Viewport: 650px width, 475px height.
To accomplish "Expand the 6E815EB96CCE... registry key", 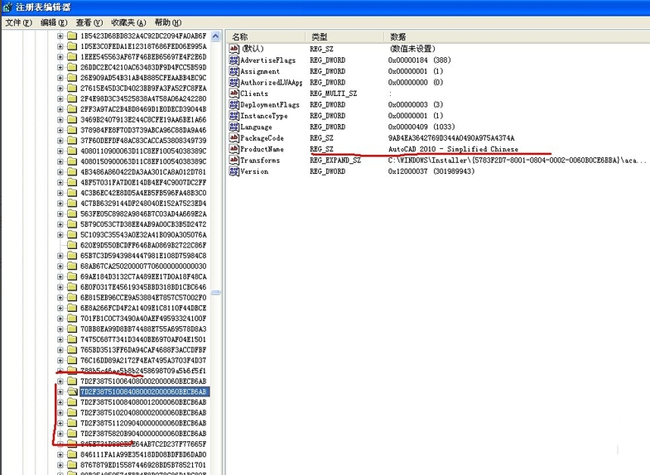I will tap(61, 298).
